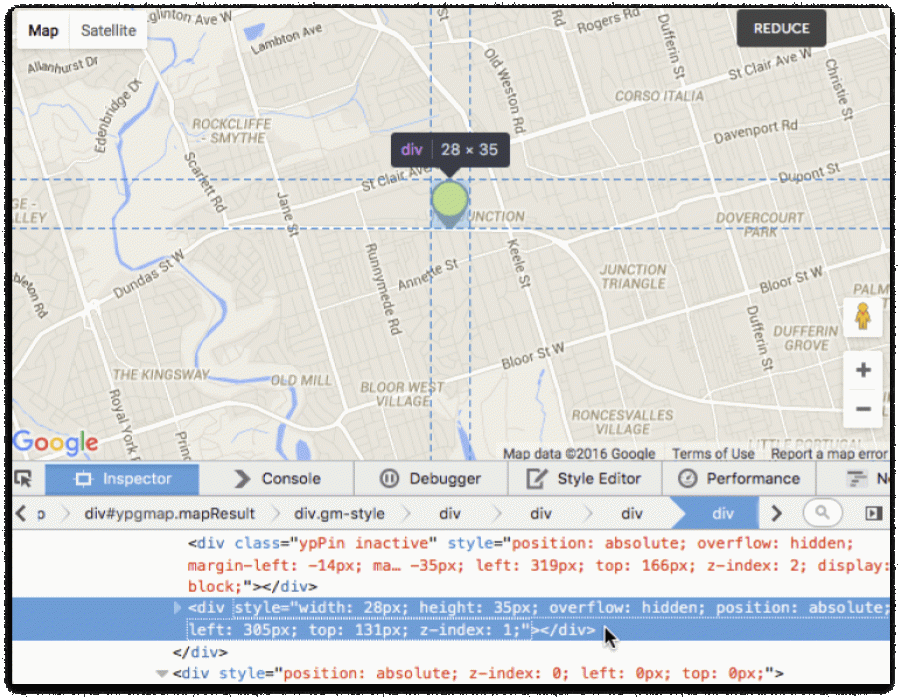The width and height of the screenshot is (900, 699).
Task: Switch to the Inspector tab
Action: pyautogui.click(x=122, y=479)
